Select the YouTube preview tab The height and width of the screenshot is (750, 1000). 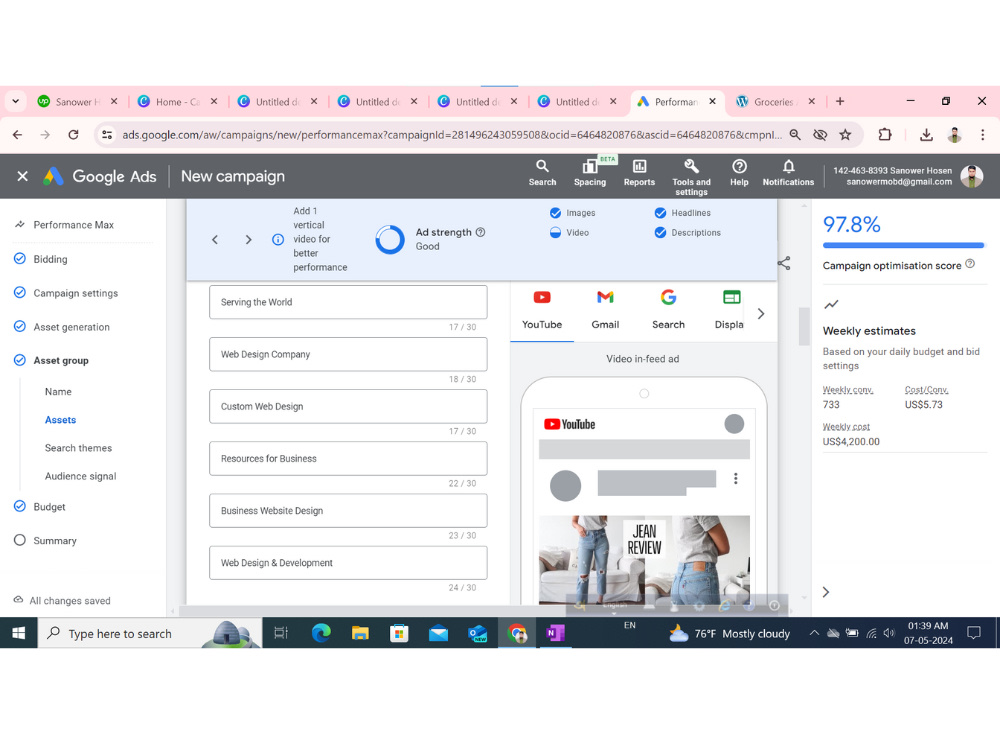pos(542,311)
